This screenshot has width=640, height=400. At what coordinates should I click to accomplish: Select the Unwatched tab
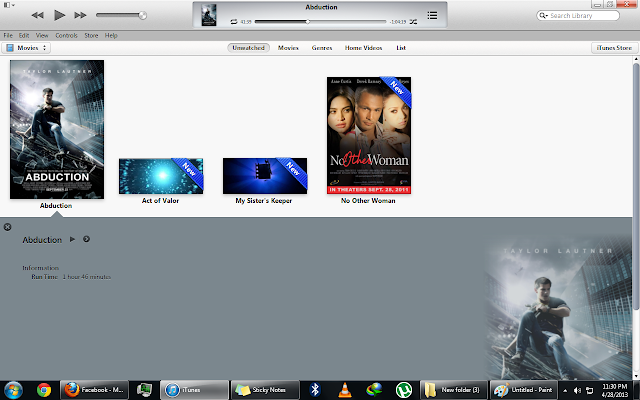tap(248, 48)
